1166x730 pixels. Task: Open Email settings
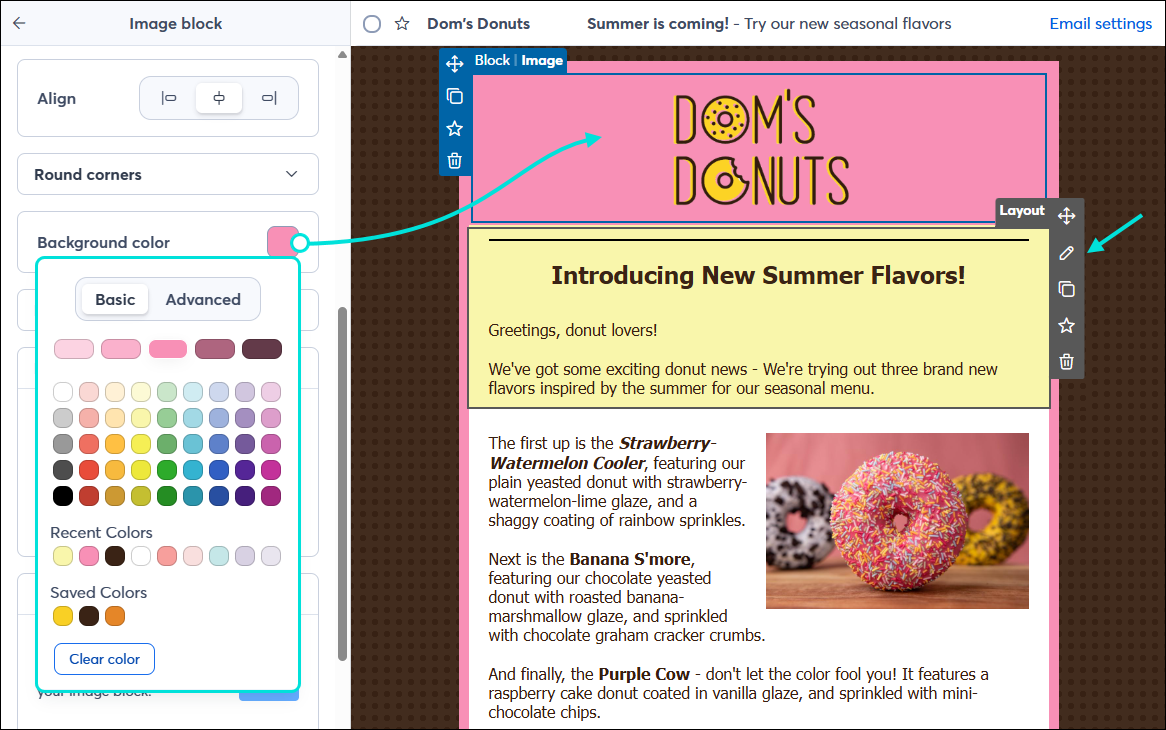point(1100,23)
